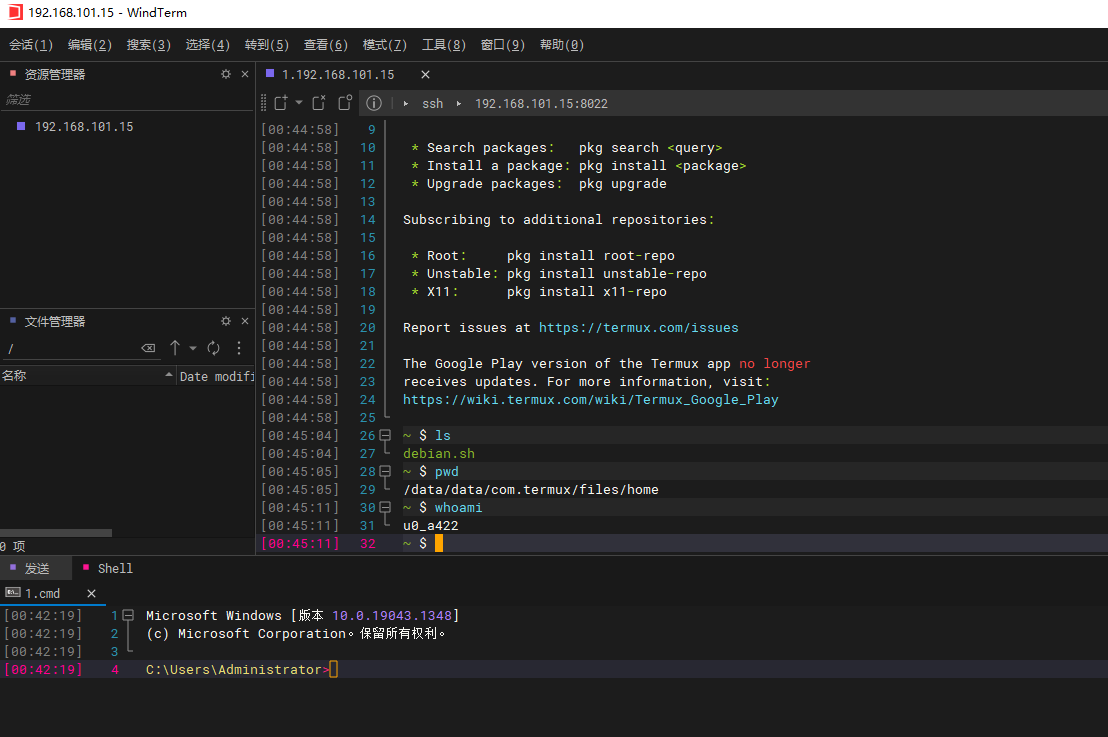Click the toolbar drag handle grip
This screenshot has height=737, width=1108.
pyautogui.click(x=264, y=103)
